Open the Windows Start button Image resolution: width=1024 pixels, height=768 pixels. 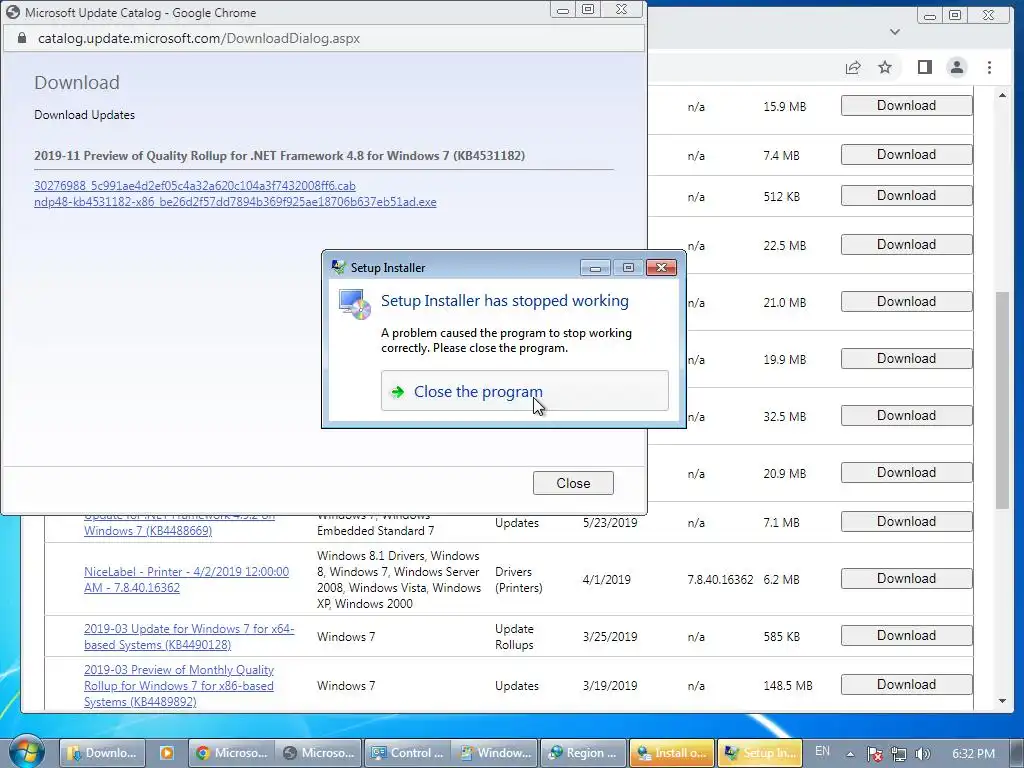coord(25,752)
